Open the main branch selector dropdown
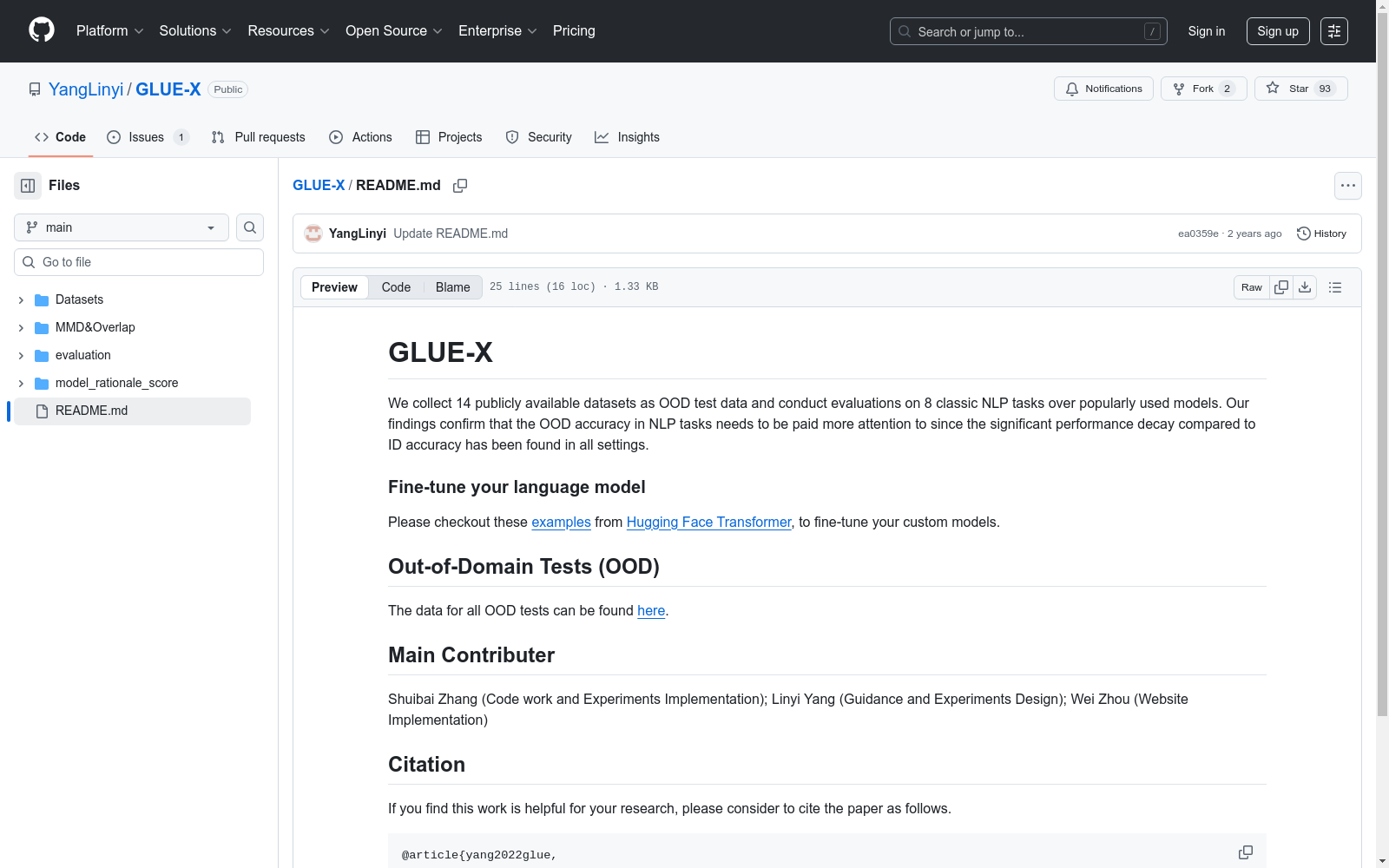1389x868 pixels. [122, 227]
